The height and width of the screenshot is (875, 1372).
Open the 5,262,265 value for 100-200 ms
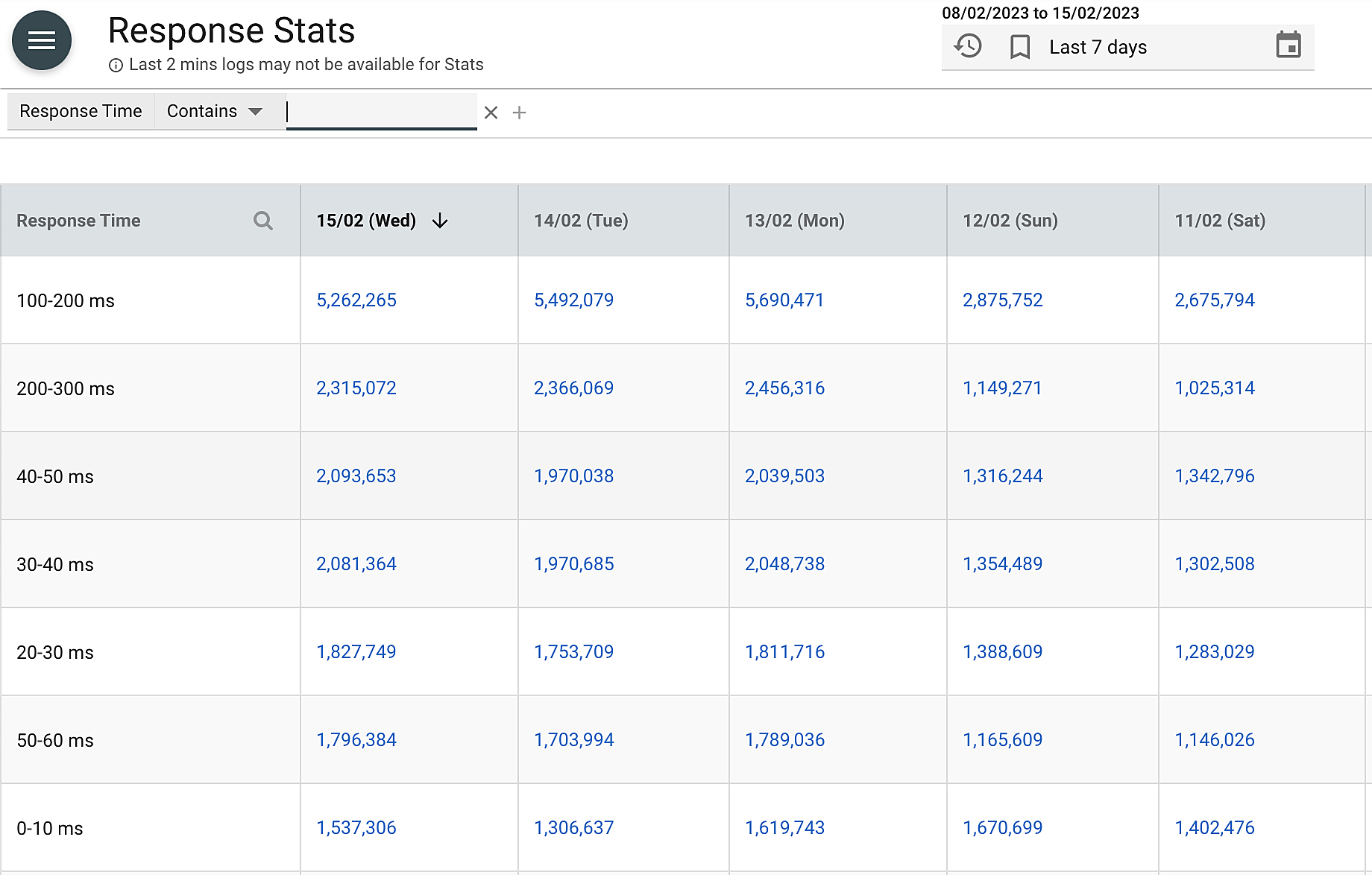click(356, 300)
